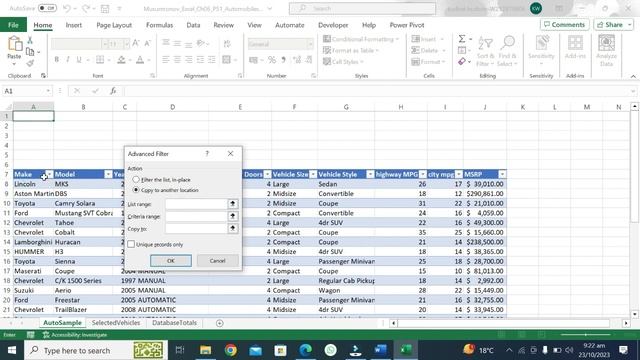Click the Paste clipboard icon
The image size is (640, 360).
tap(14, 44)
